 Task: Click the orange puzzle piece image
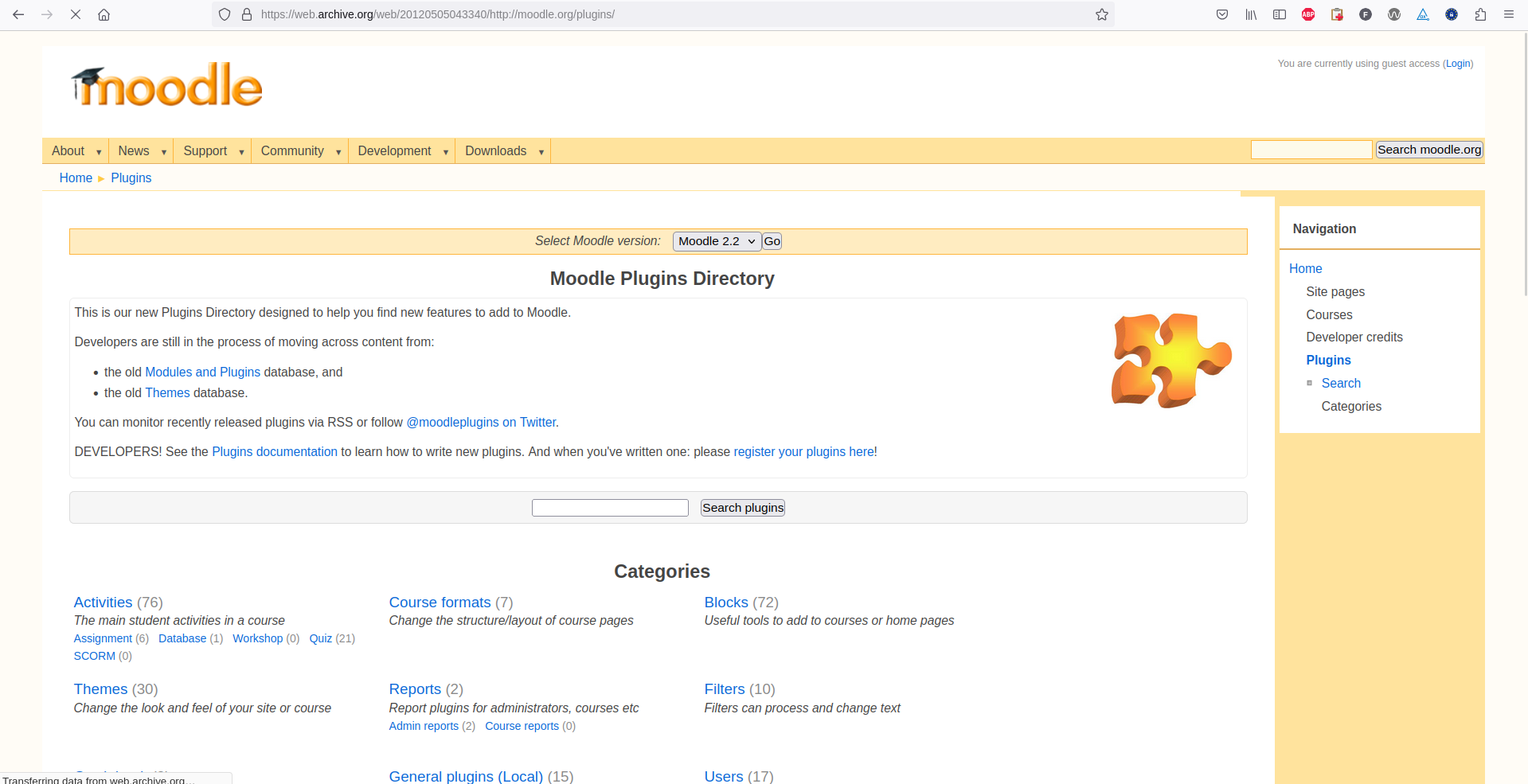(1171, 360)
